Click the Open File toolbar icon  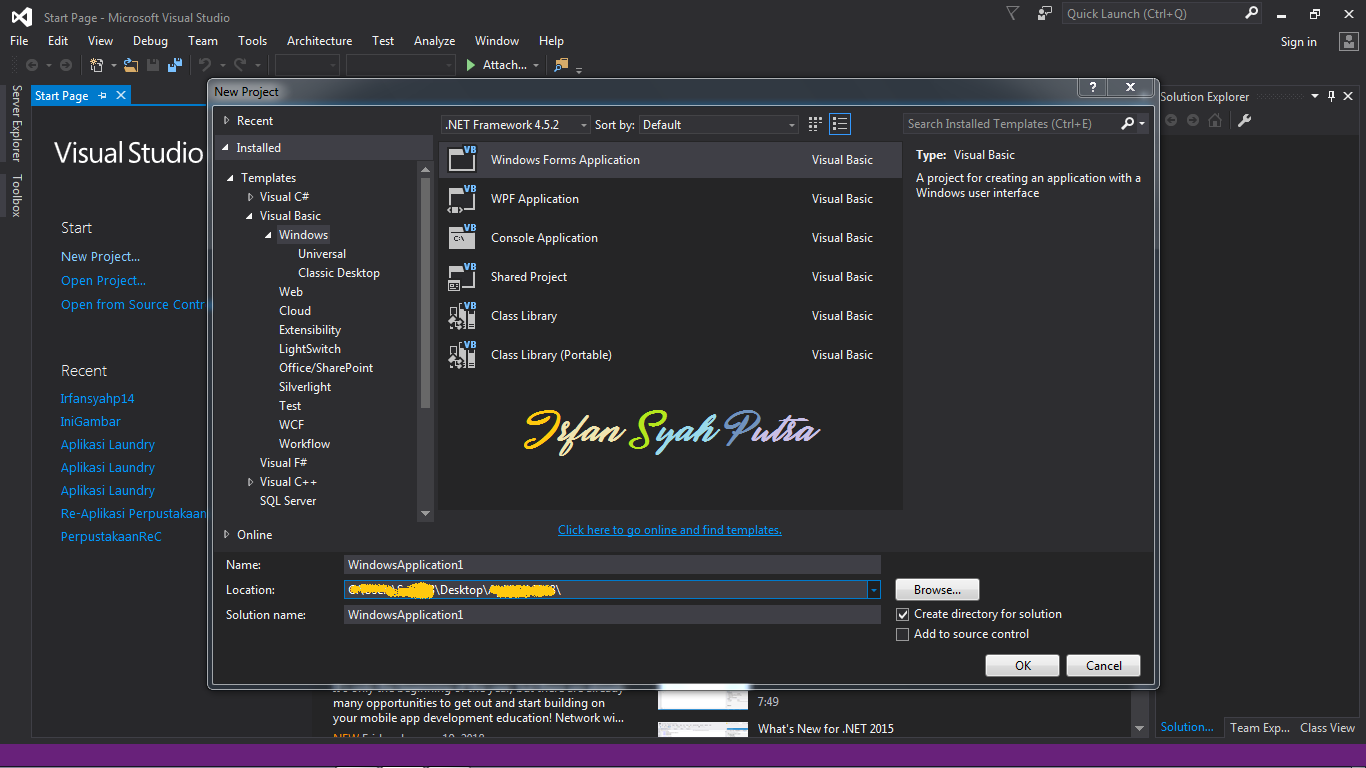(x=132, y=65)
